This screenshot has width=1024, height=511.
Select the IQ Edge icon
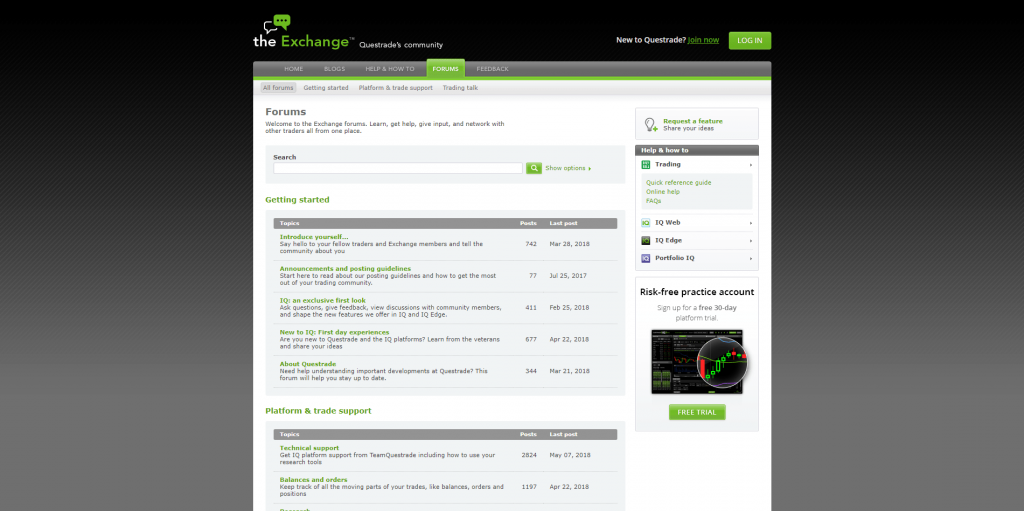(646, 240)
